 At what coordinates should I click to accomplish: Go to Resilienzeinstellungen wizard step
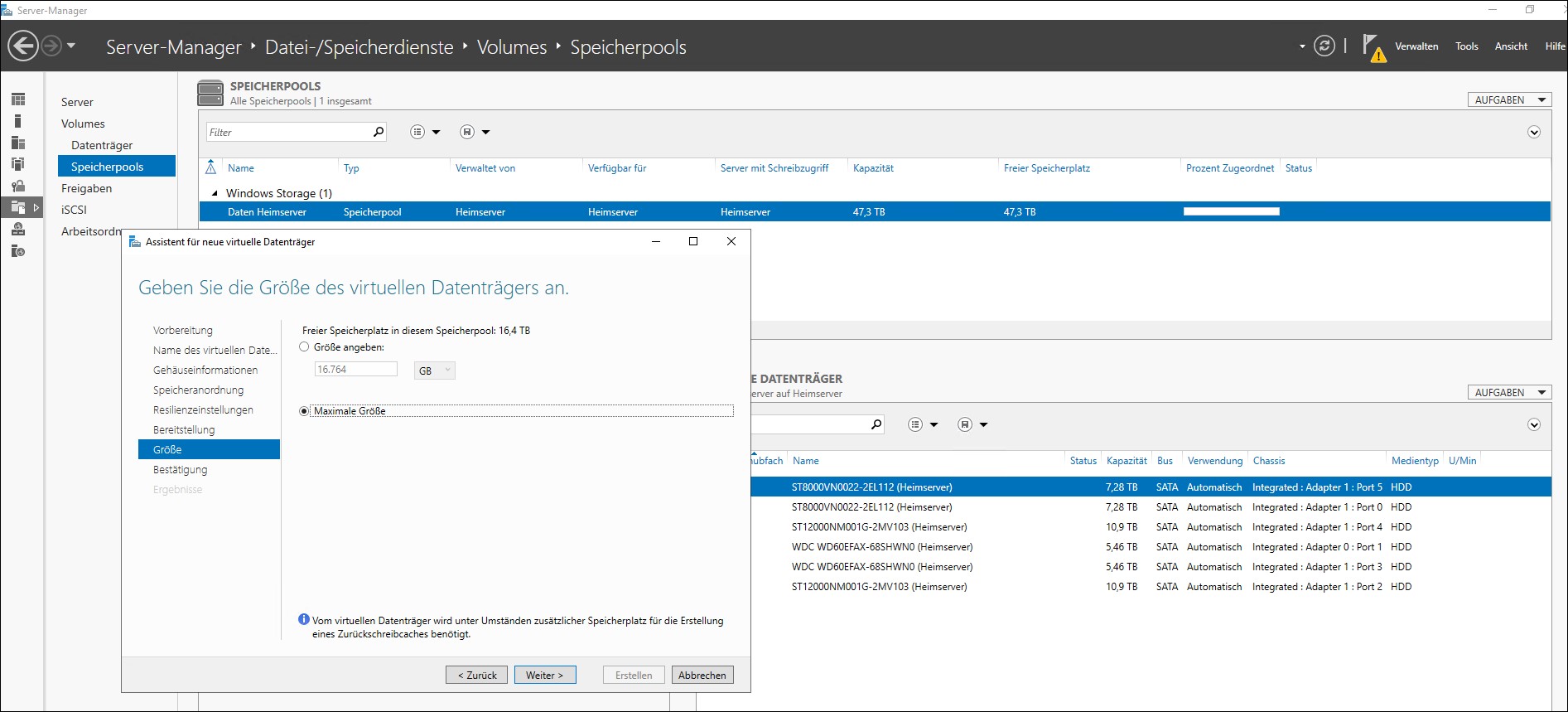point(203,409)
